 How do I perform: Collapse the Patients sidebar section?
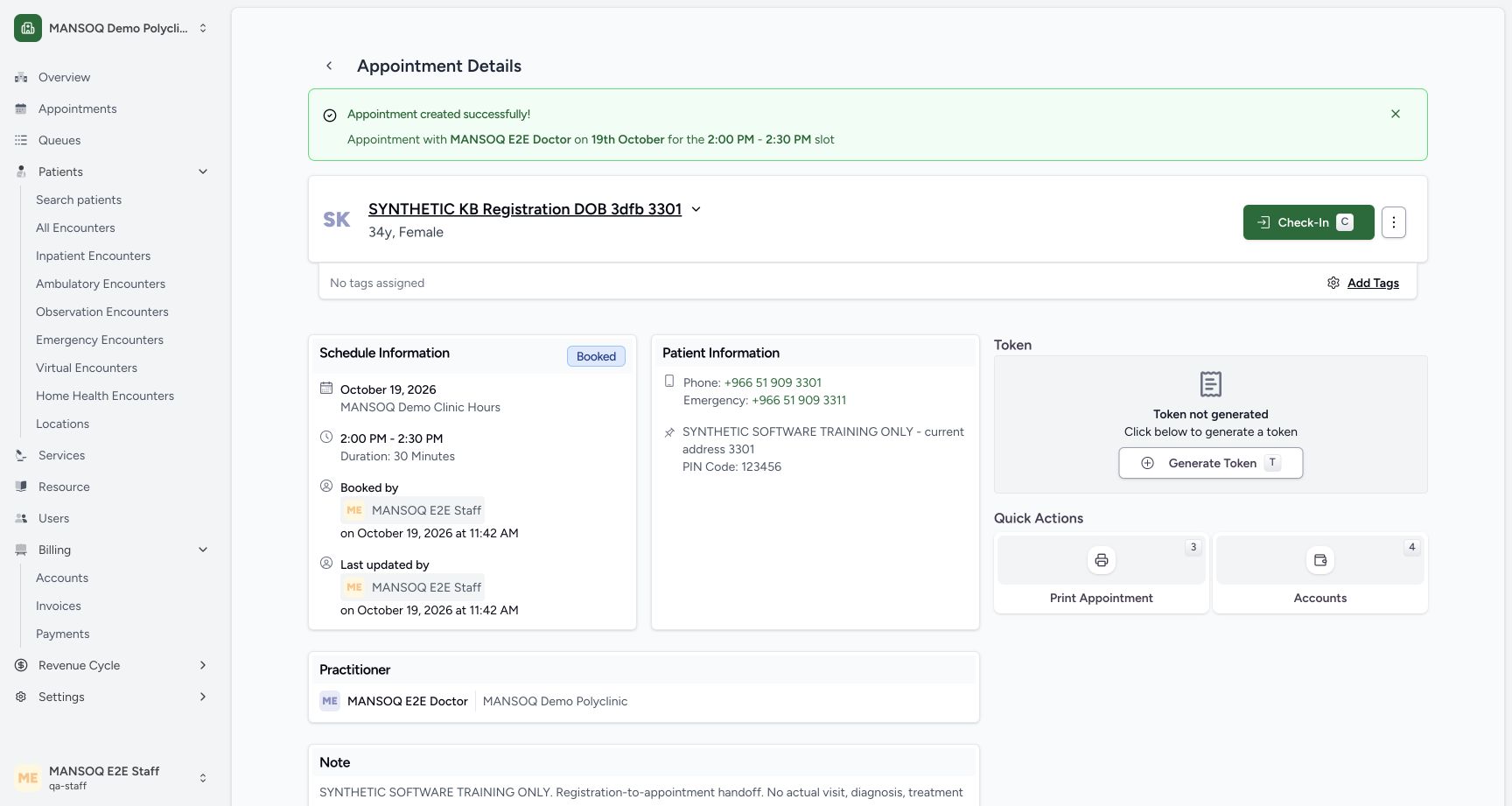coord(203,172)
